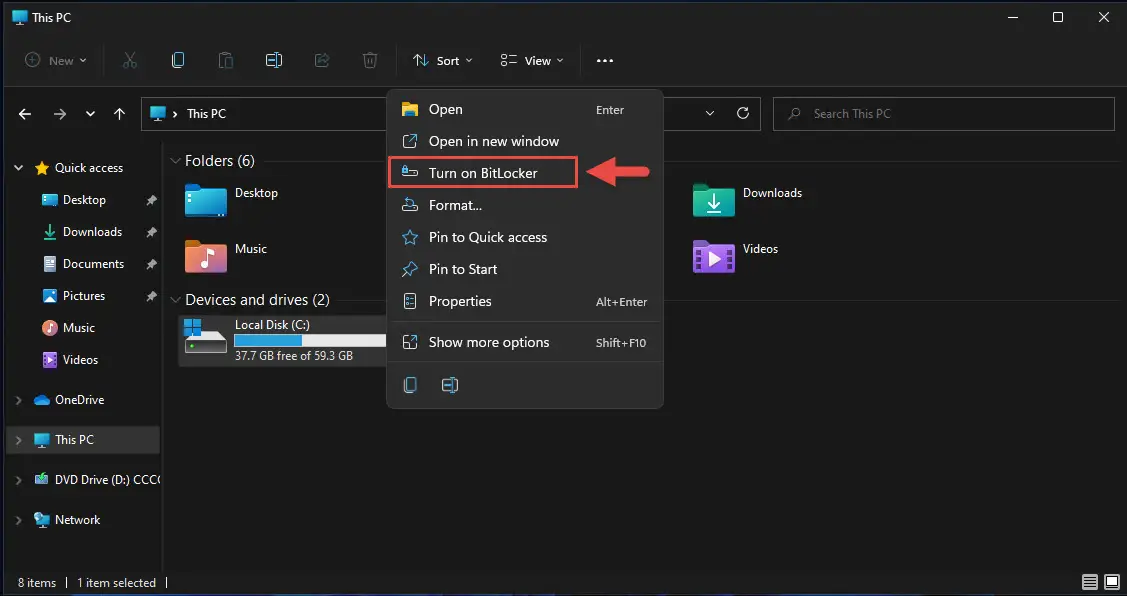Screen dimensions: 1127x596
Task: Switch to Details view in status bar
Action: tap(1090, 582)
